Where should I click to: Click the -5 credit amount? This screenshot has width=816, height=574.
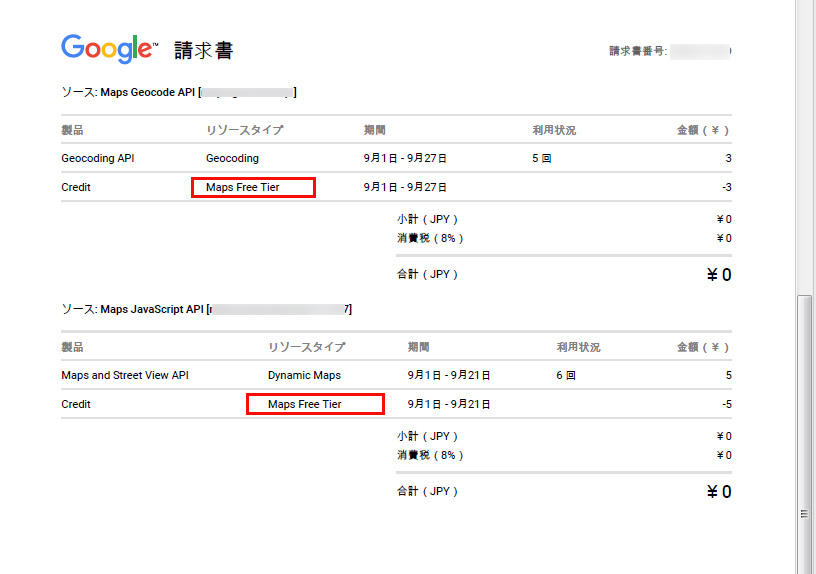(726, 404)
